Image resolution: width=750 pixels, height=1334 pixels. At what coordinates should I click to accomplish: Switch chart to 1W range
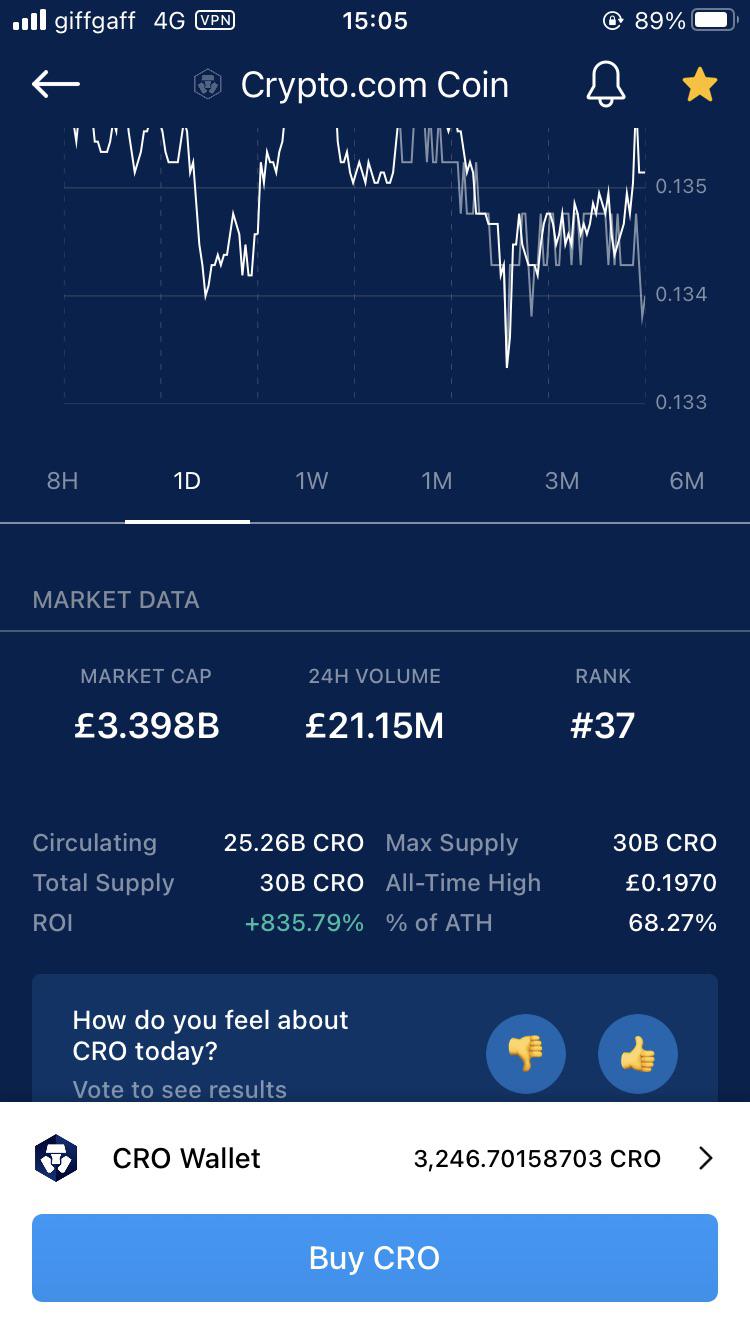pos(312,481)
